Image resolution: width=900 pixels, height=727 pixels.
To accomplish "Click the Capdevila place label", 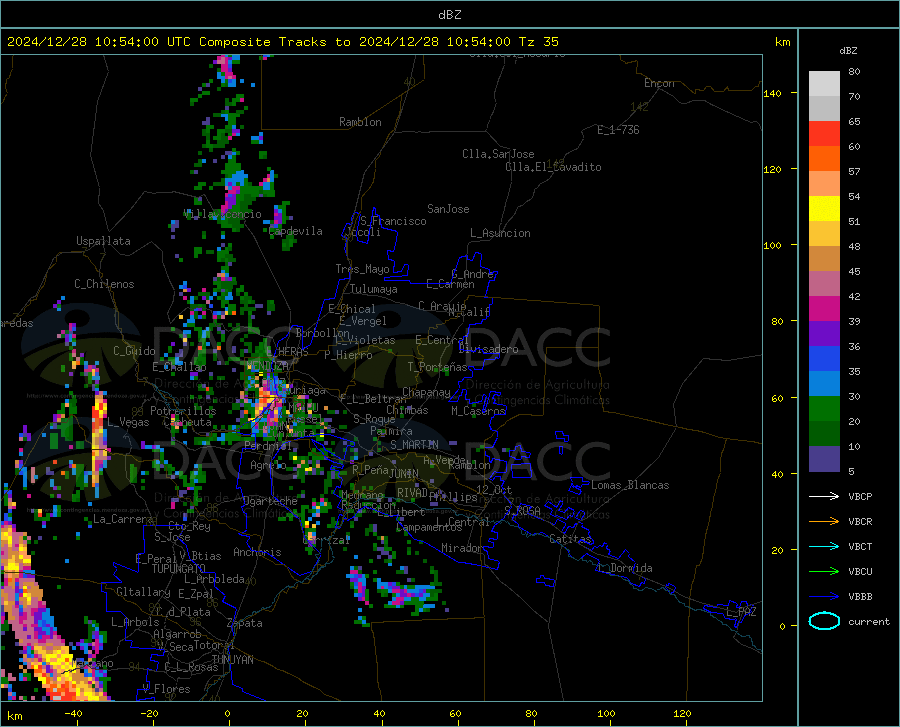I will [296, 231].
